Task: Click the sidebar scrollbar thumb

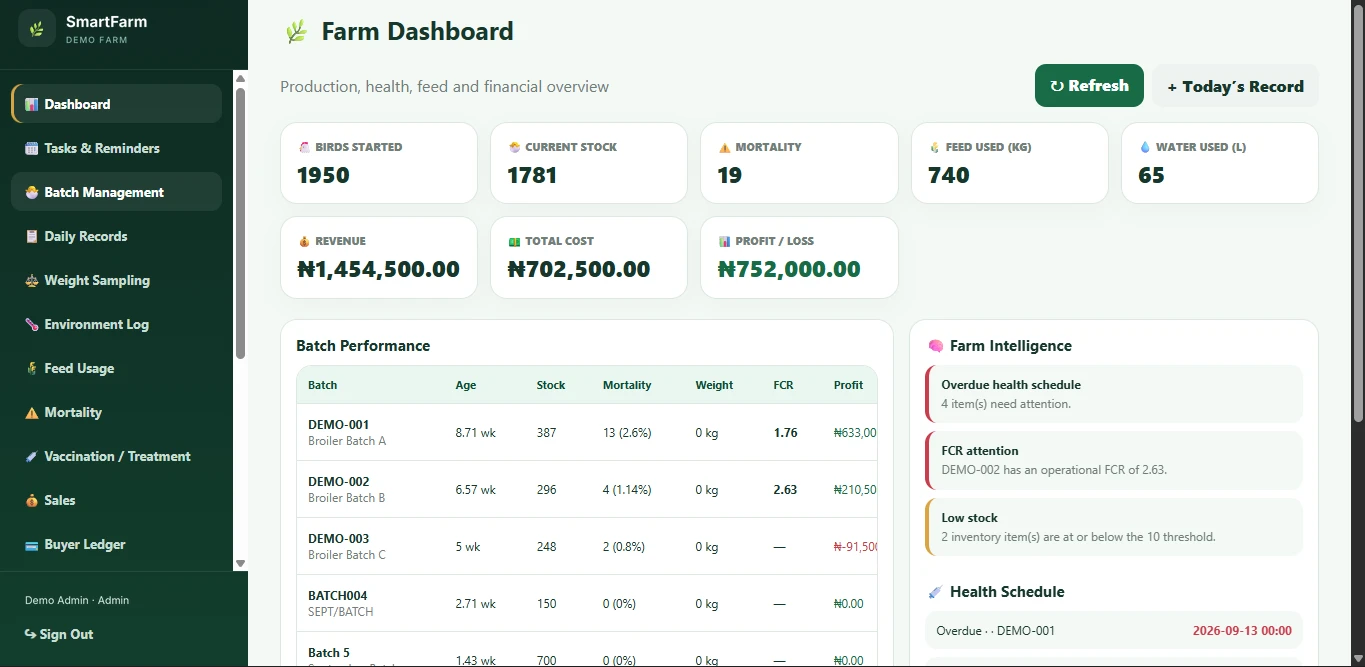Action: [x=240, y=223]
